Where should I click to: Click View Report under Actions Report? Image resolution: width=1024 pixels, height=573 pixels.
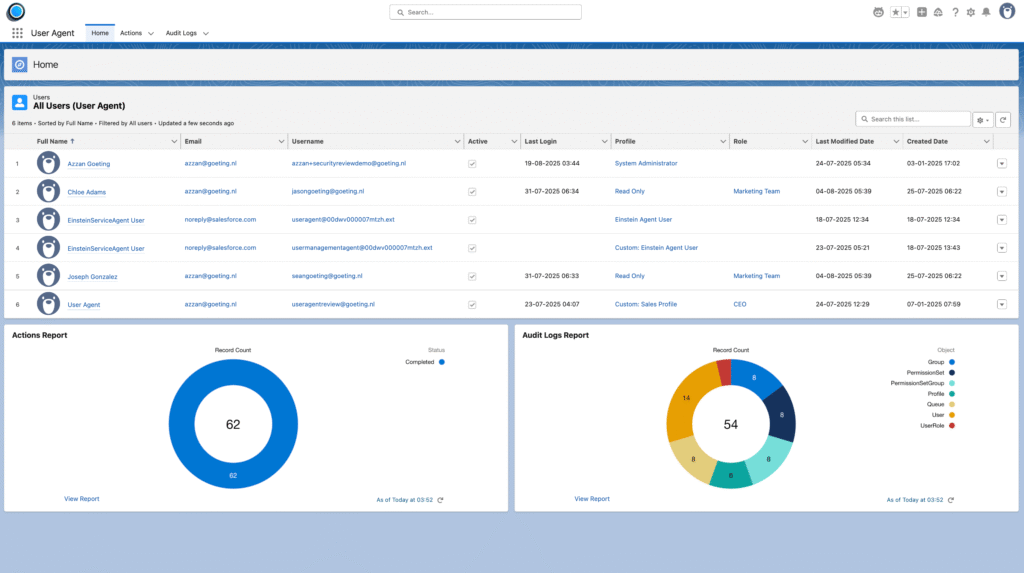coord(81,498)
